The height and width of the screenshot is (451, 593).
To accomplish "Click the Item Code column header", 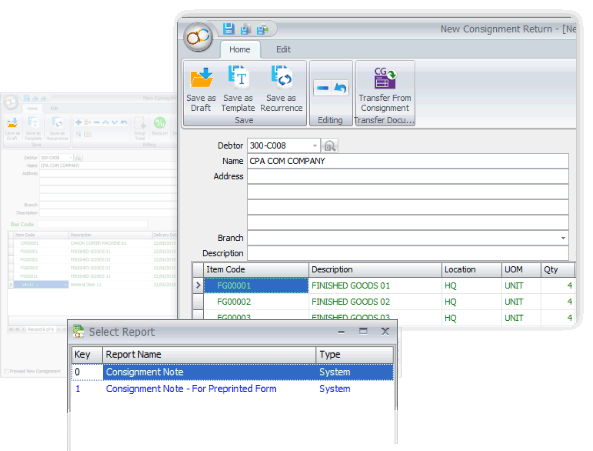I will [x=256, y=270].
